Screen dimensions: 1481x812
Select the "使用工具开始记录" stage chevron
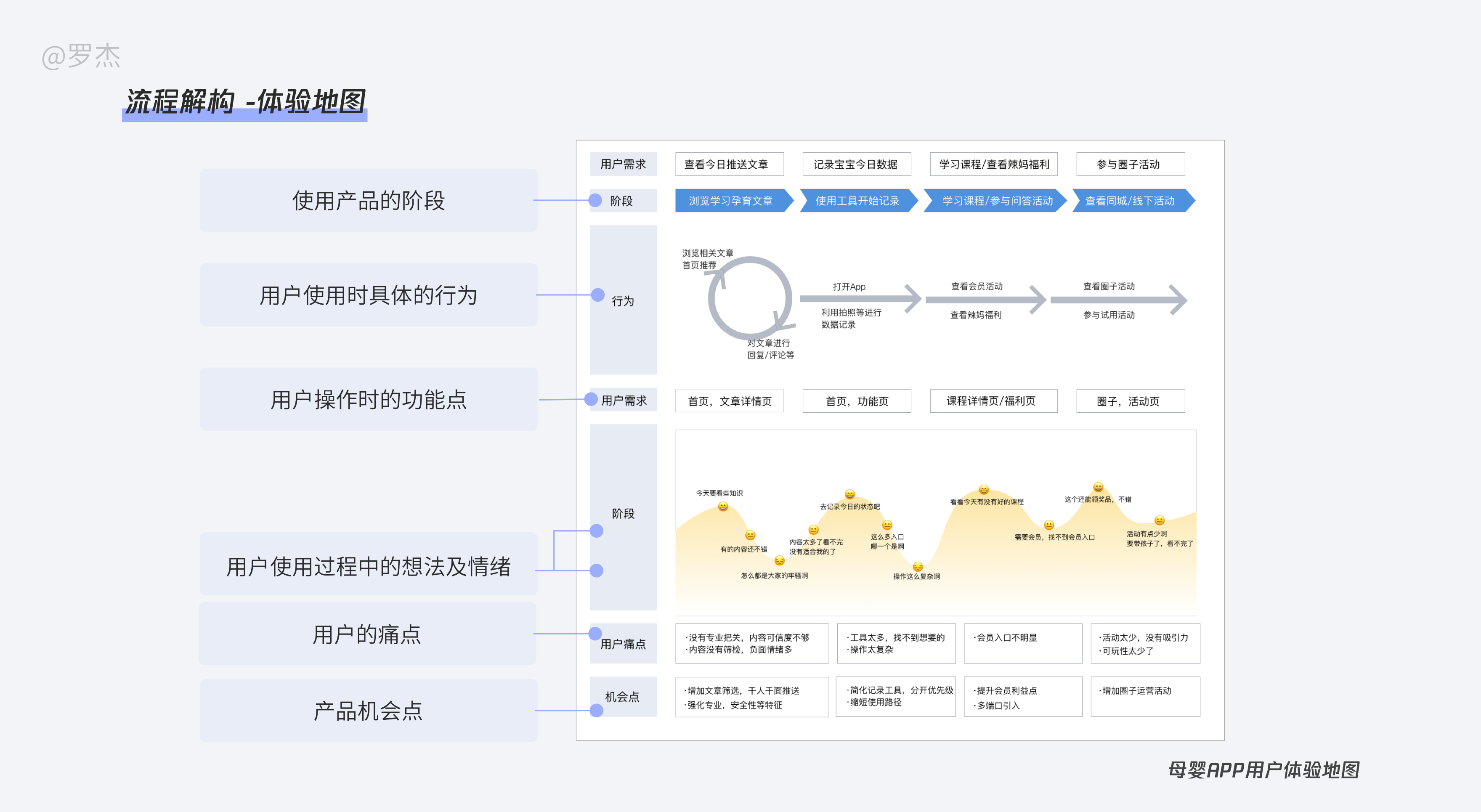[858, 201]
